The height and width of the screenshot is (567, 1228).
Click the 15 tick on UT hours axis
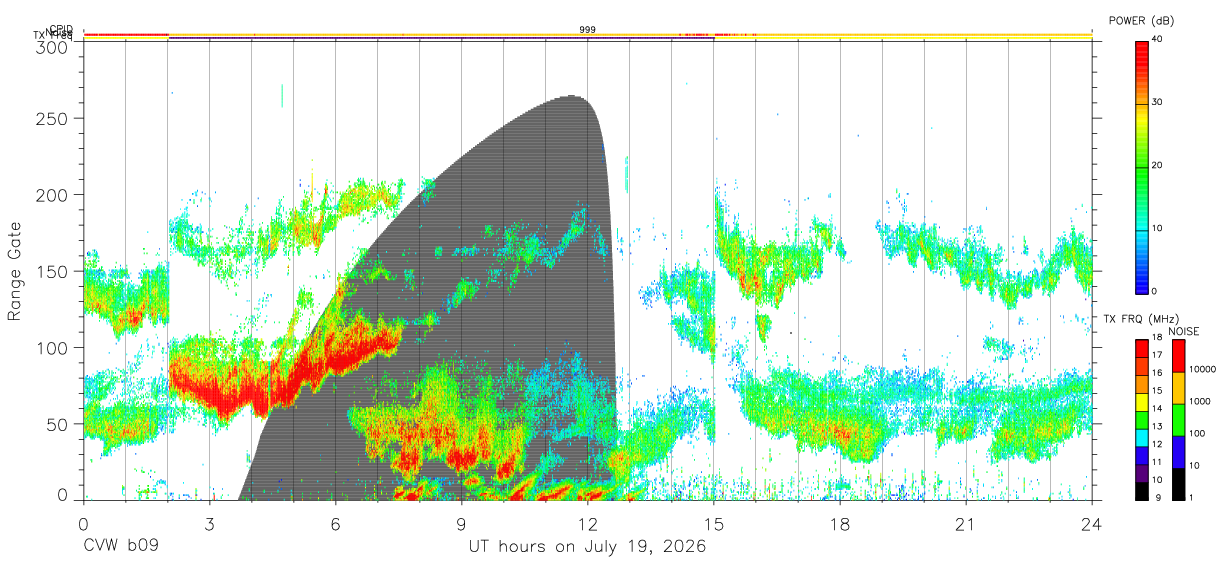pyautogui.click(x=714, y=524)
